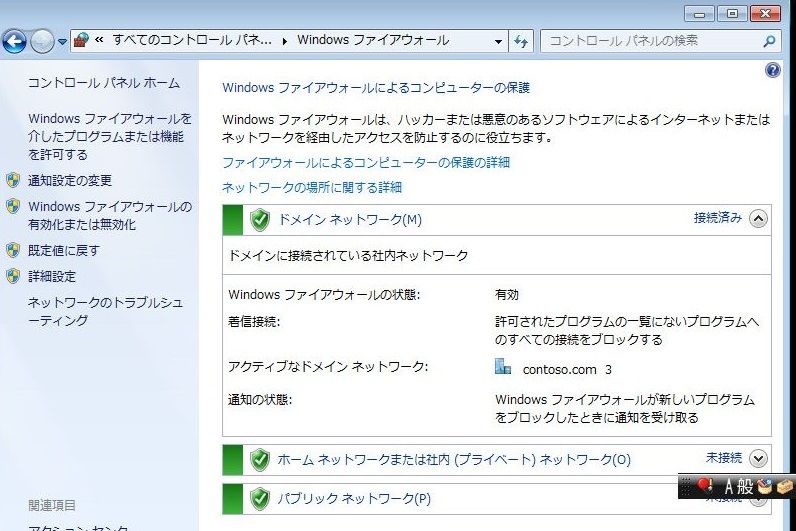Click green shield icon of プライベート ネットワーク
Viewport: 796px width, 531px height.
(x=260, y=460)
